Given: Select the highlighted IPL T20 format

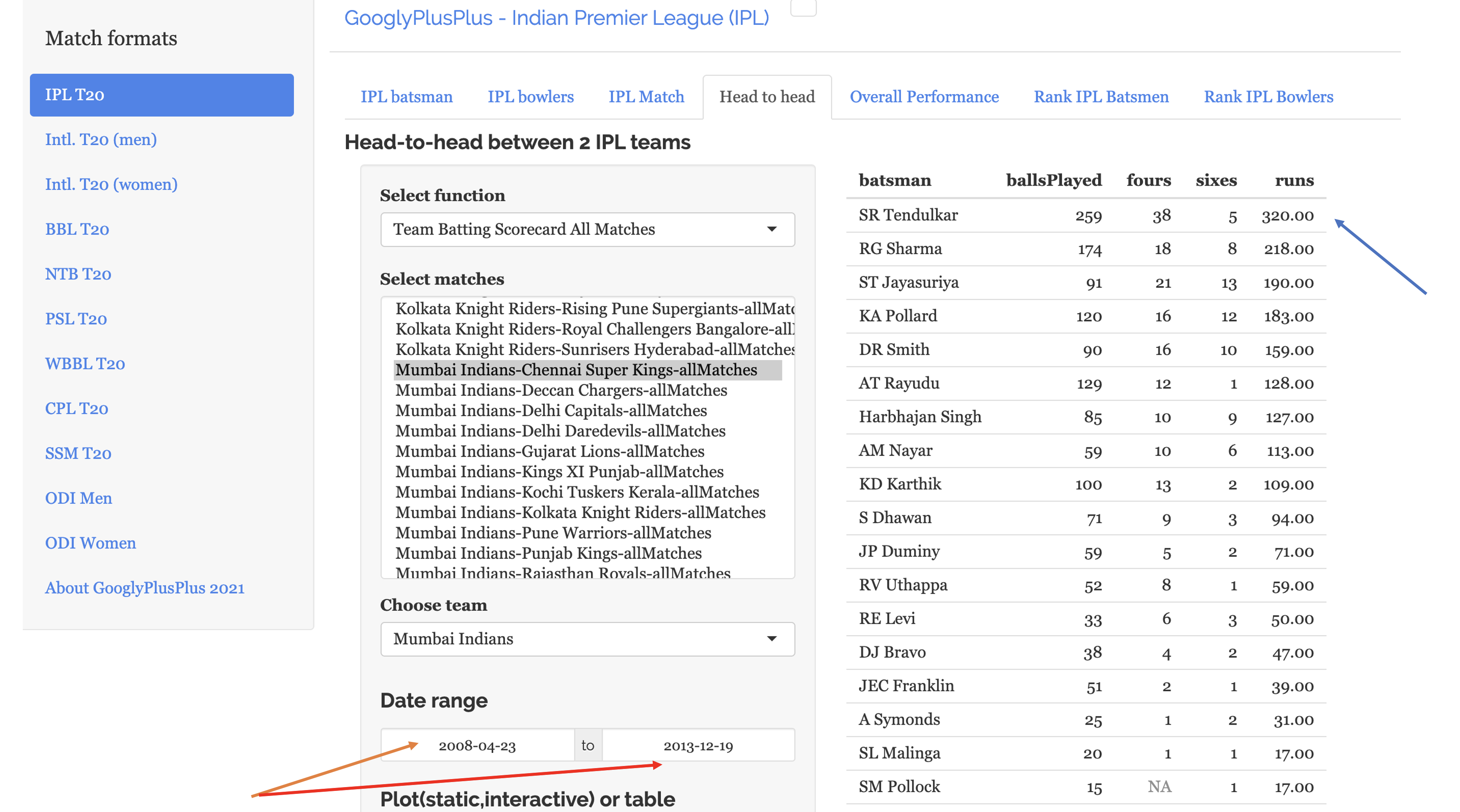Looking at the screenshot, I should tap(162, 95).
